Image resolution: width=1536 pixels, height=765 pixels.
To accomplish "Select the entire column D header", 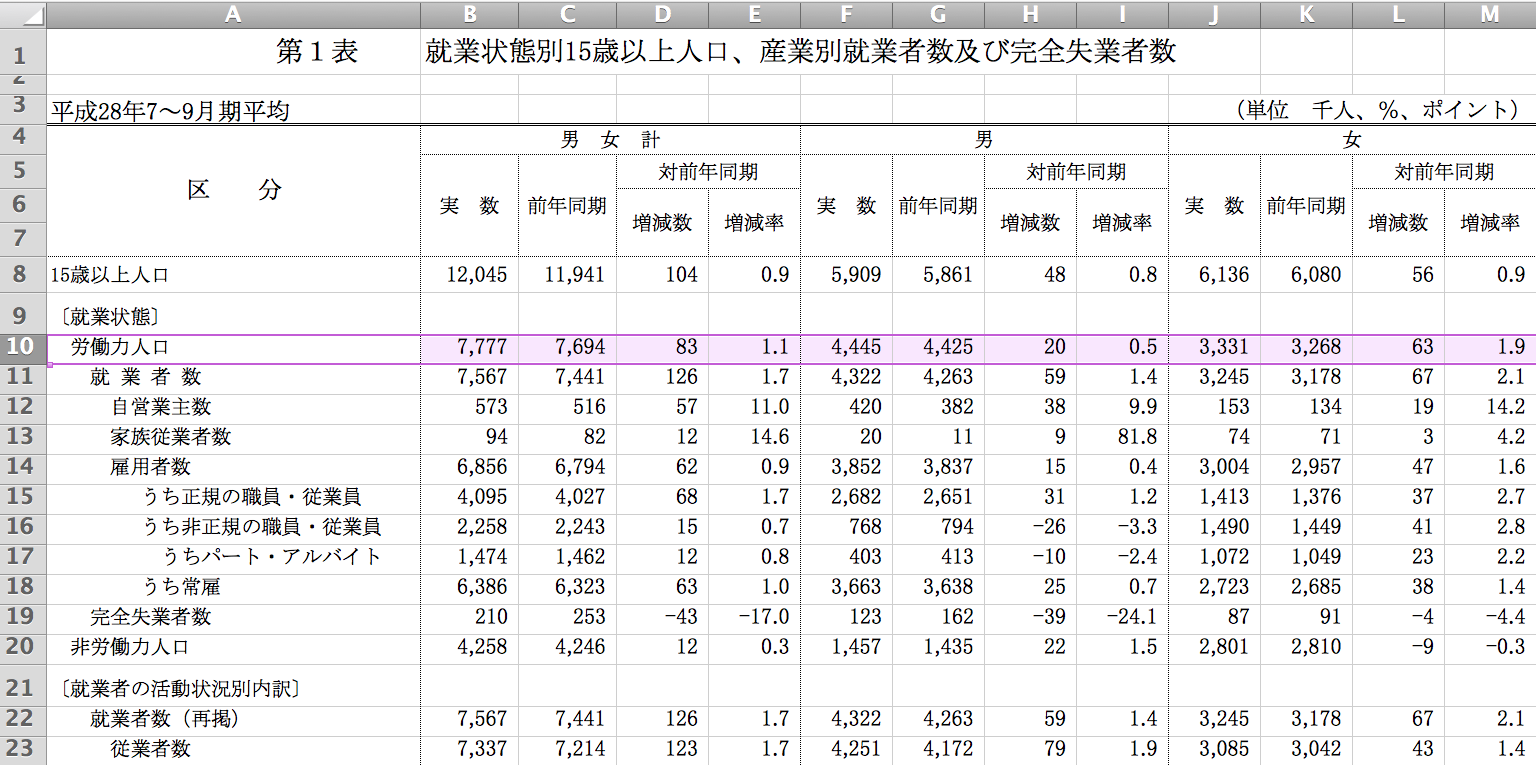I will [x=662, y=14].
